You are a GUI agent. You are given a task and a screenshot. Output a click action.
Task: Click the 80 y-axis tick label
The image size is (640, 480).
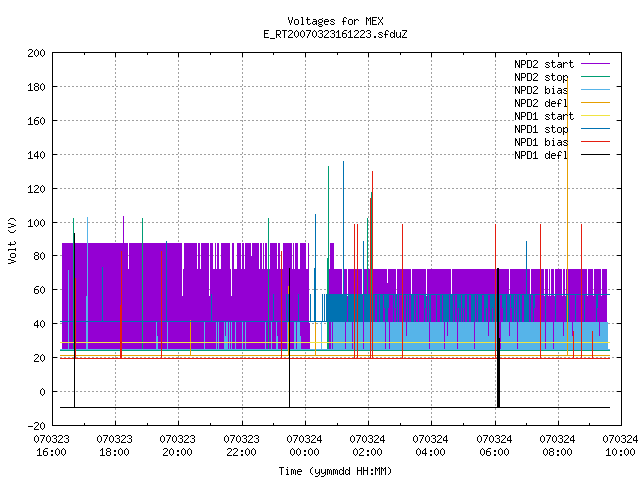40,256
